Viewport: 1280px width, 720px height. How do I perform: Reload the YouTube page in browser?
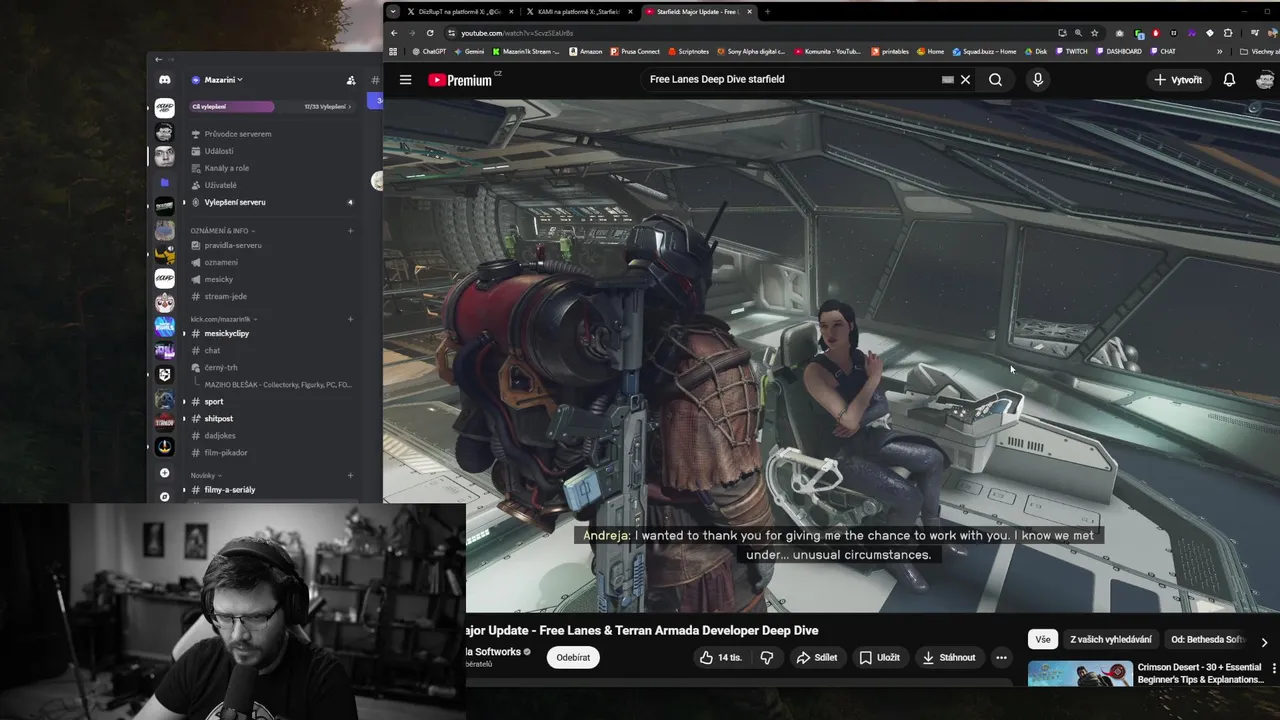(430, 33)
